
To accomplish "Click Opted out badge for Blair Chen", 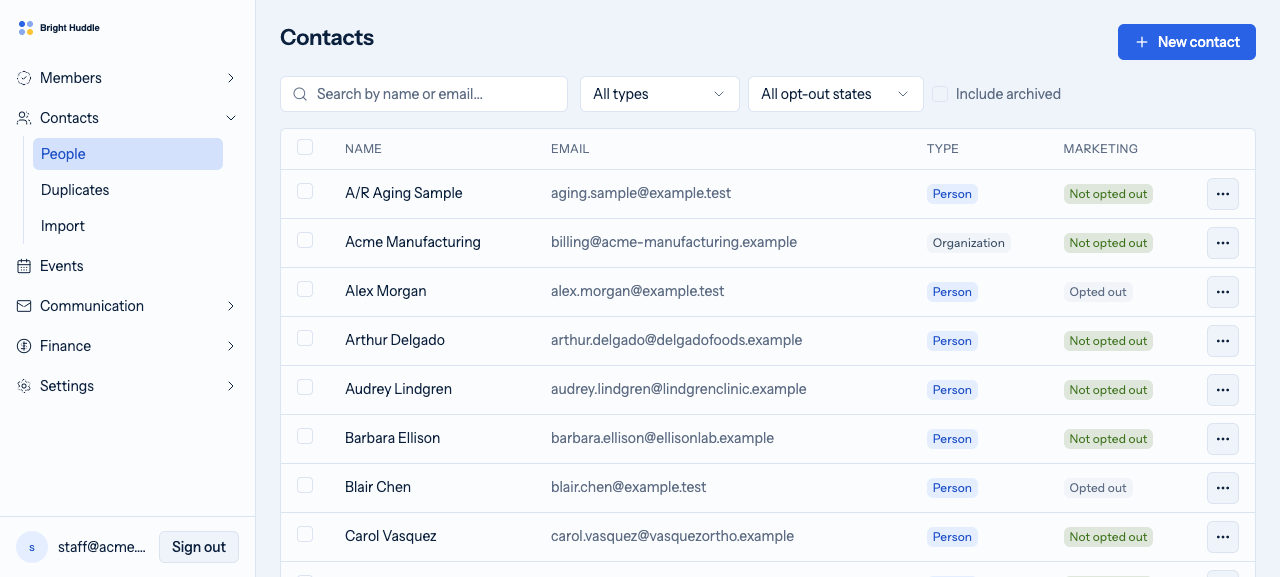I will (x=1098, y=488).
